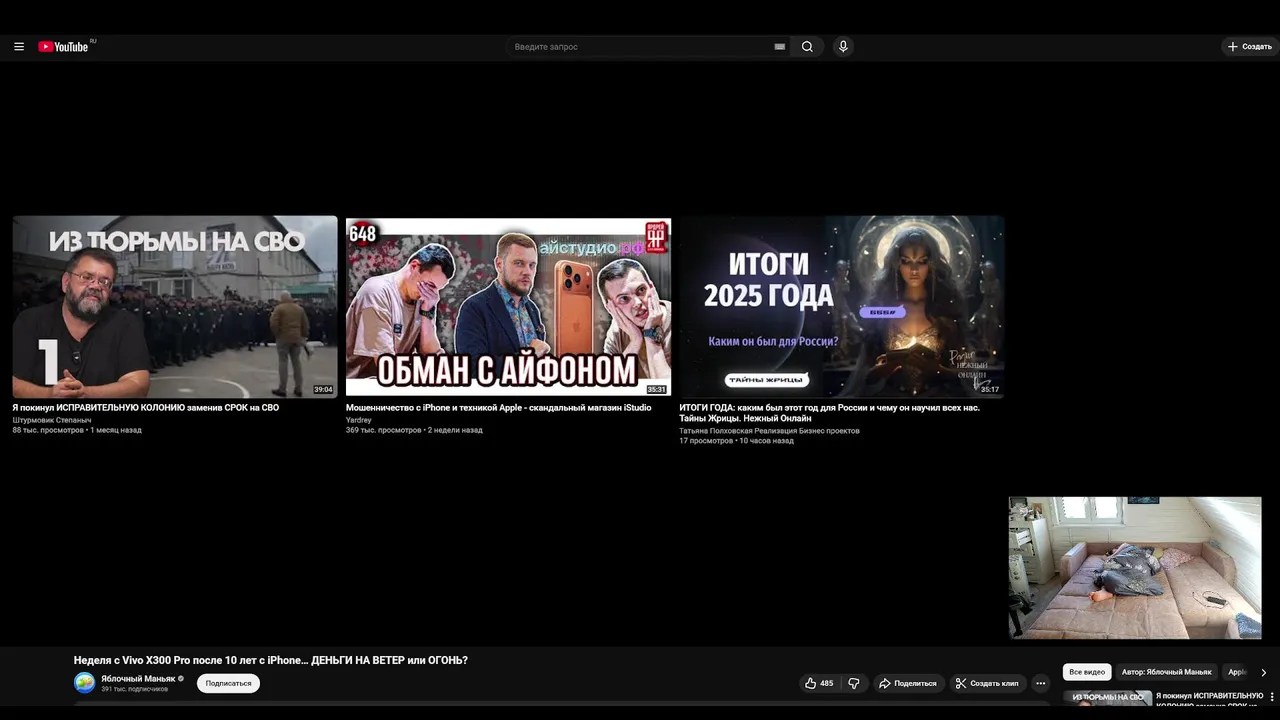Play the ОБМАН С АЙФОНОМ video thumbnail
The image size is (1280, 720).
coord(508,307)
